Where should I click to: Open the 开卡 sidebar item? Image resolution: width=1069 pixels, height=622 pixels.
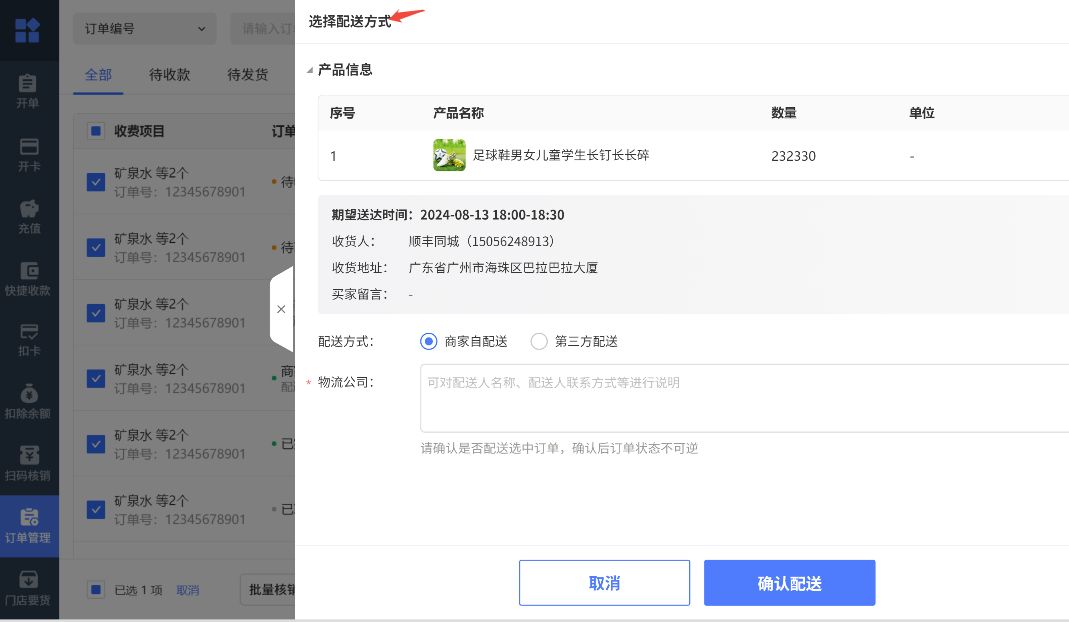28,155
